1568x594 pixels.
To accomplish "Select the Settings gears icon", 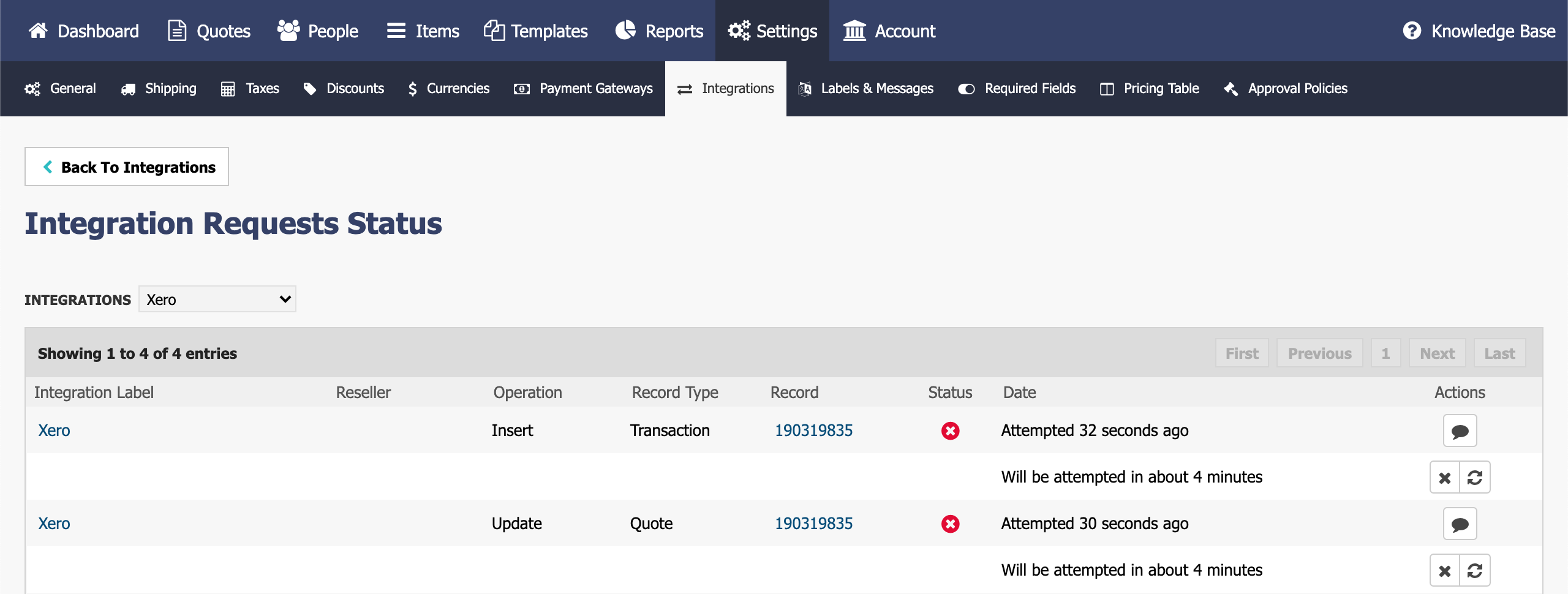I will pos(739,31).
